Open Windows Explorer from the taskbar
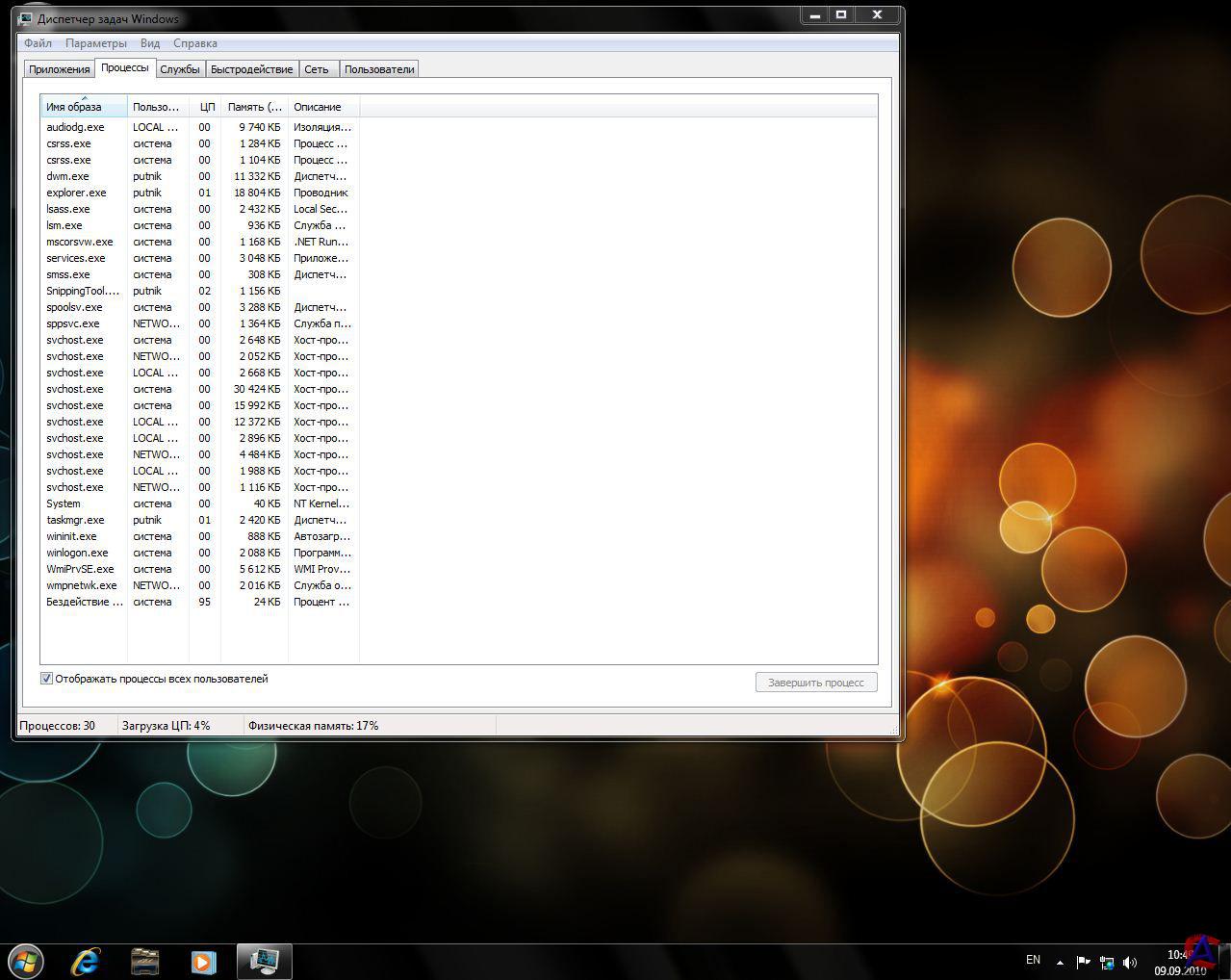 (145, 961)
